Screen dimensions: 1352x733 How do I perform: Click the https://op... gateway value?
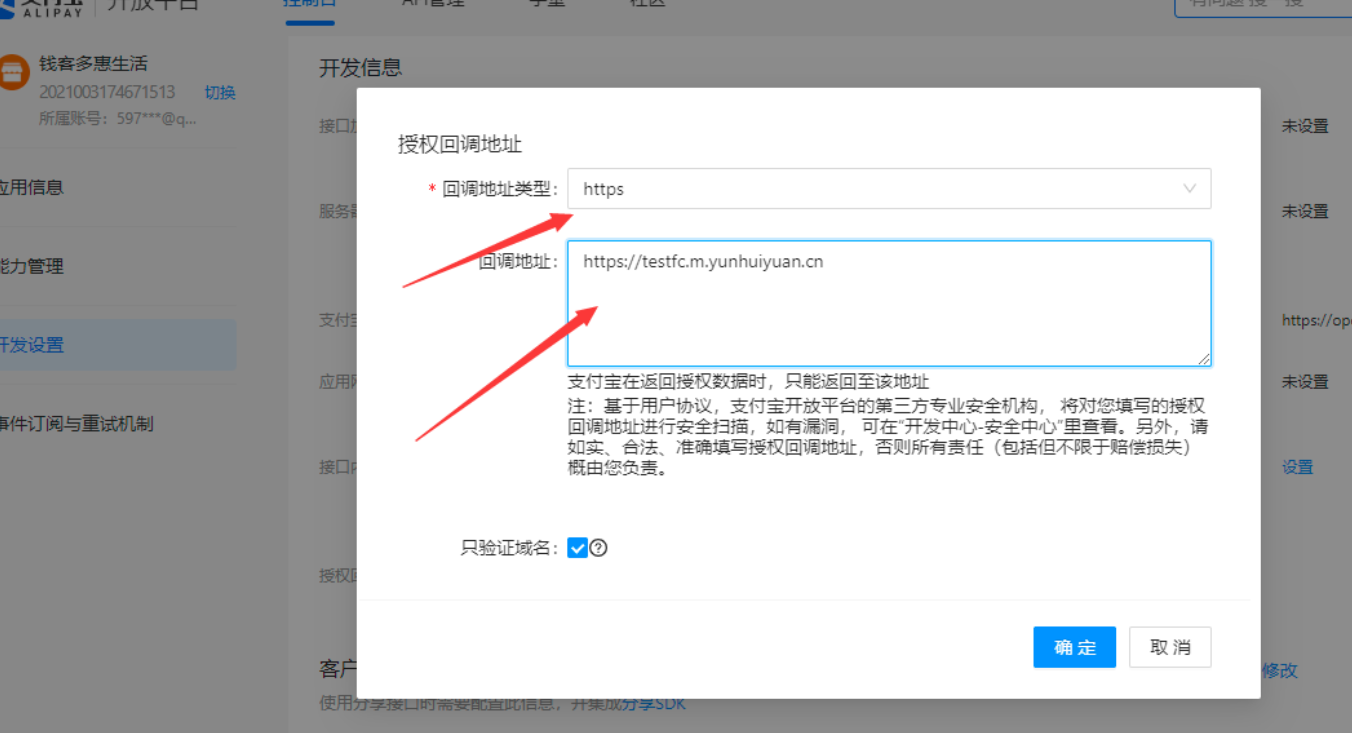click(1317, 321)
